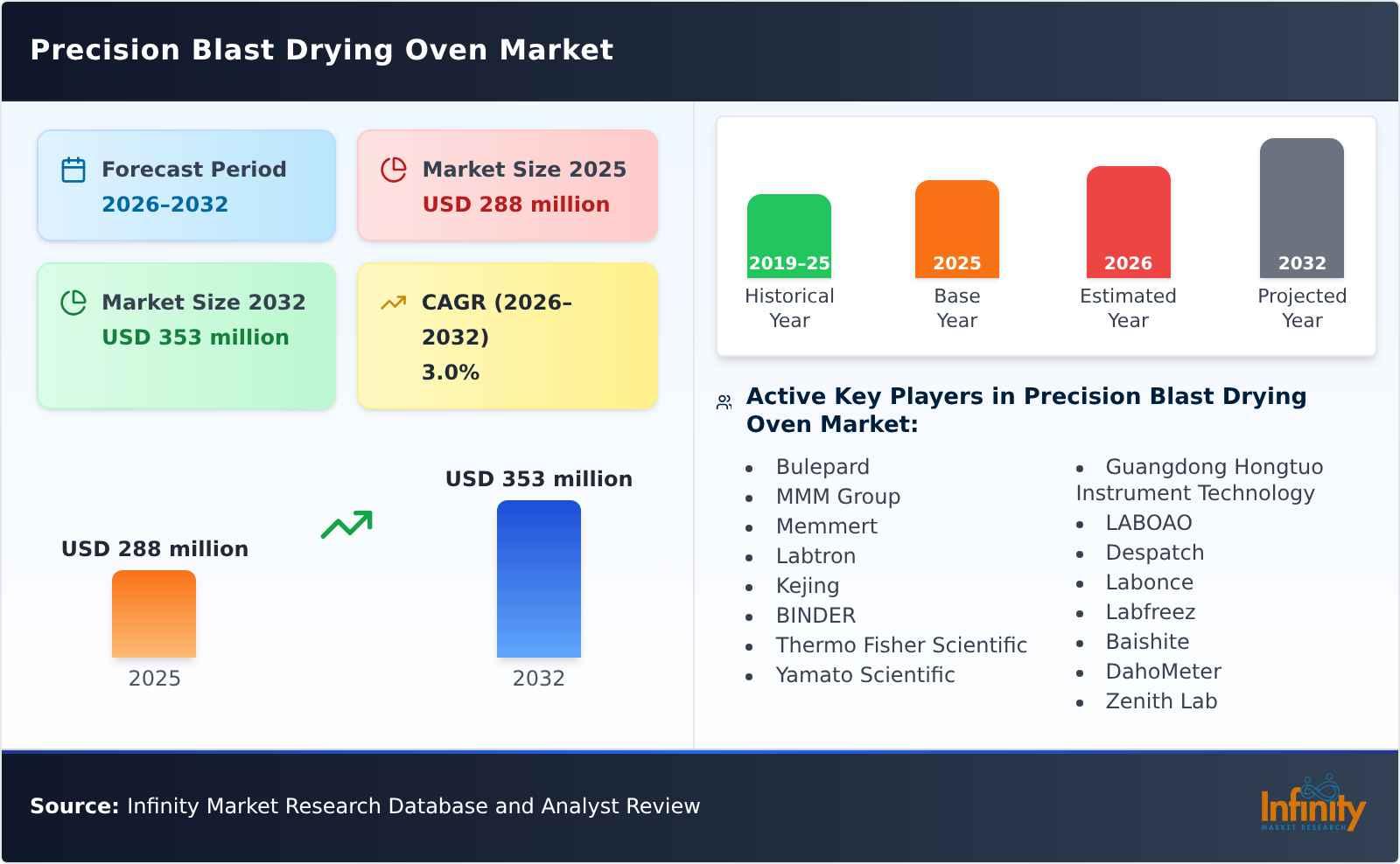
Task: Click the Forecast Period 2026-2032 card
Action: 185,184
